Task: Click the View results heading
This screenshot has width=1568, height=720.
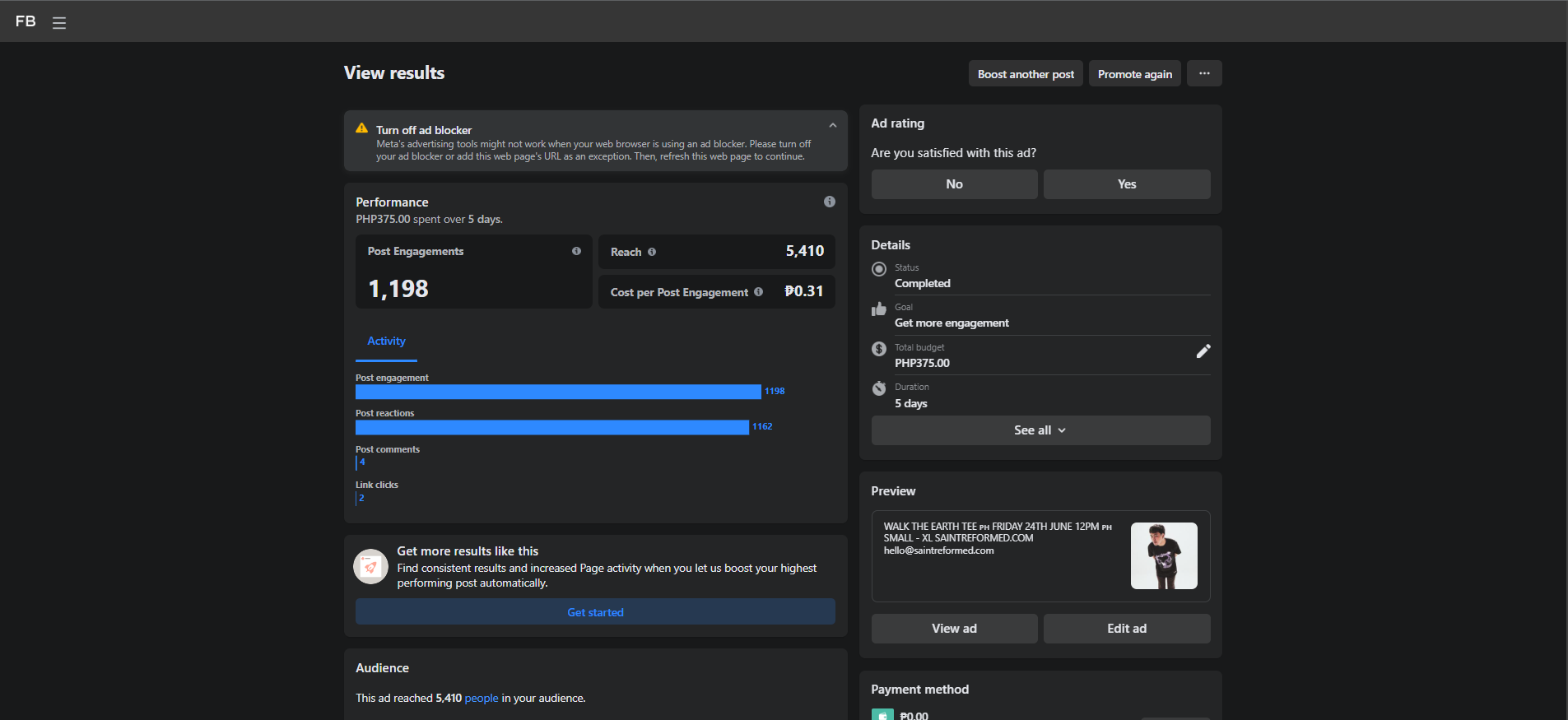Action: (394, 72)
